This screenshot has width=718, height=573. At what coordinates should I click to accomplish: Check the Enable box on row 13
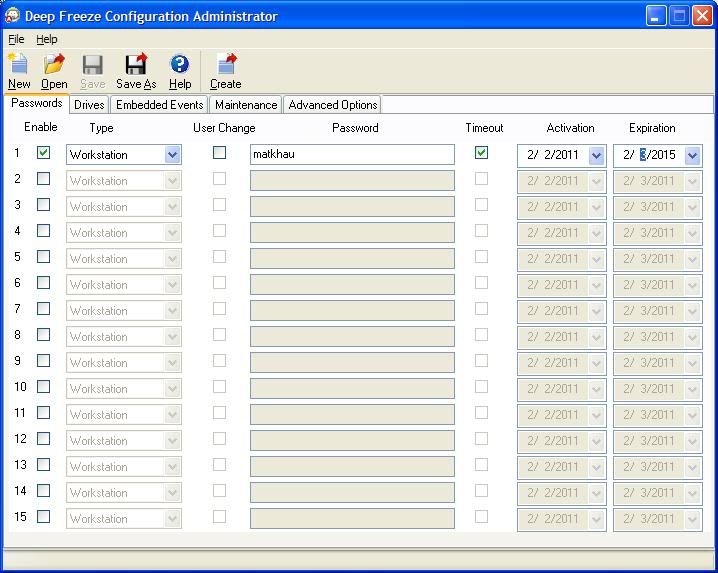pos(44,465)
